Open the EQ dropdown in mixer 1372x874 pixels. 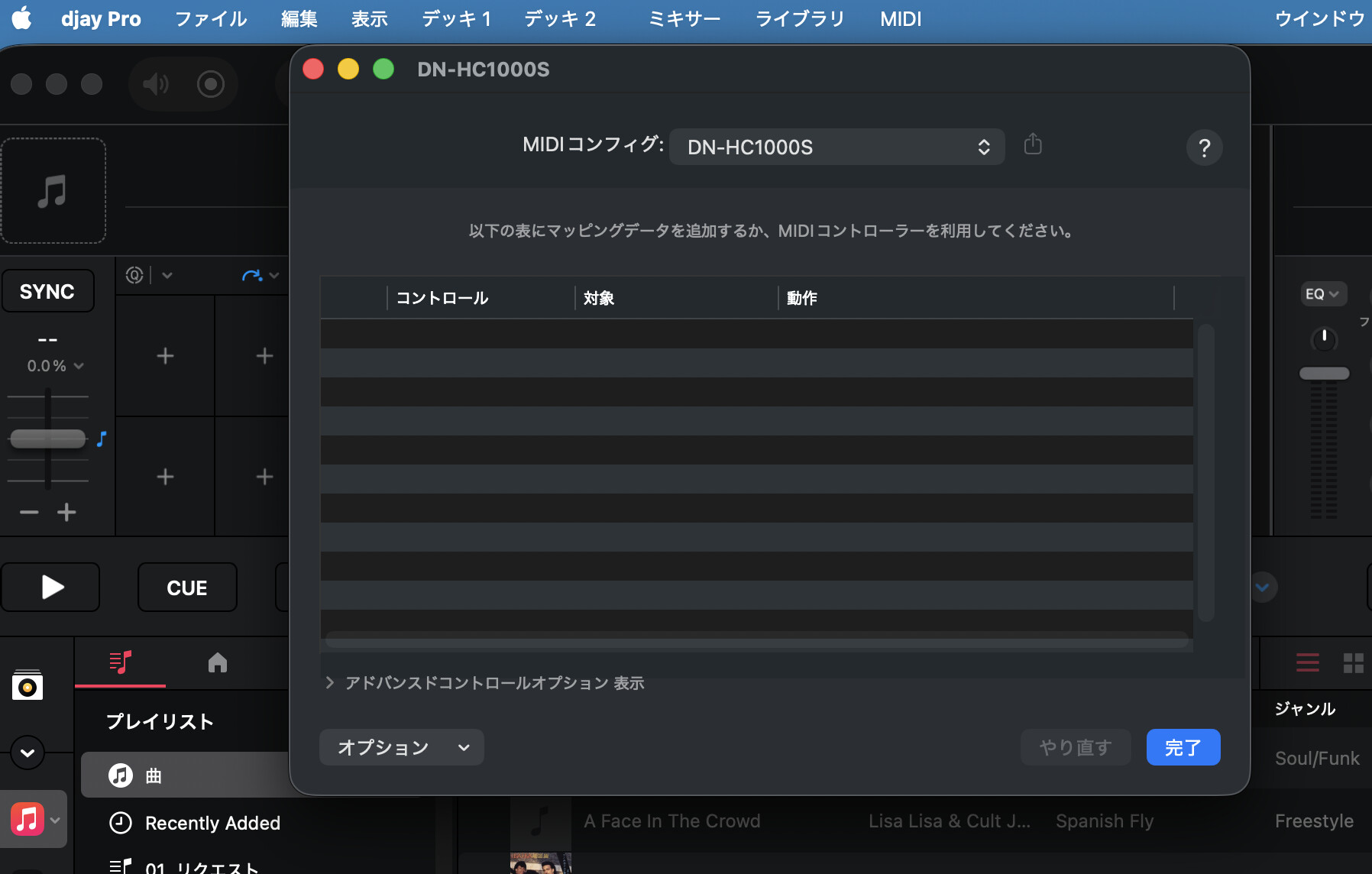[1322, 294]
